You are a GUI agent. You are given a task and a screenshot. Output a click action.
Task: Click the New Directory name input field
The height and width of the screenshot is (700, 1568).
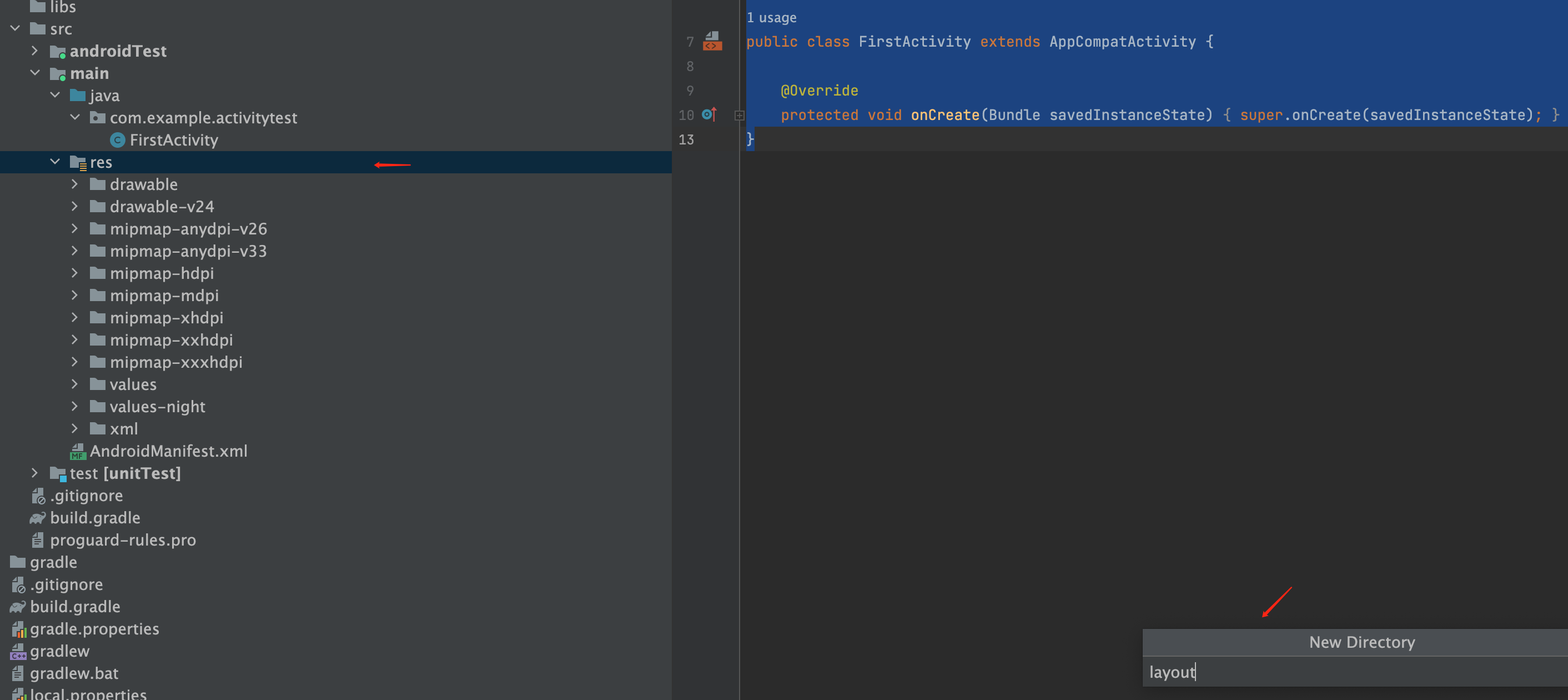(x=1339, y=672)
